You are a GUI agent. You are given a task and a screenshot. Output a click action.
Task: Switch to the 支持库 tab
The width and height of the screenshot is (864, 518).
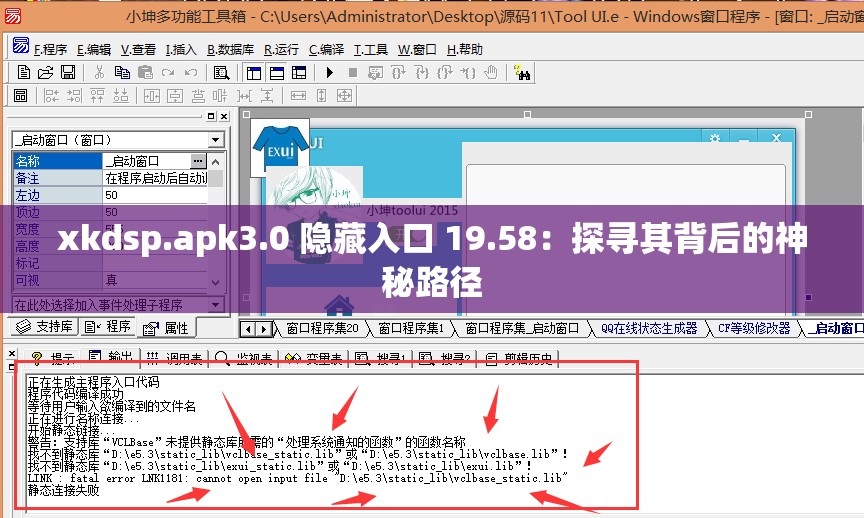point(45,327)
